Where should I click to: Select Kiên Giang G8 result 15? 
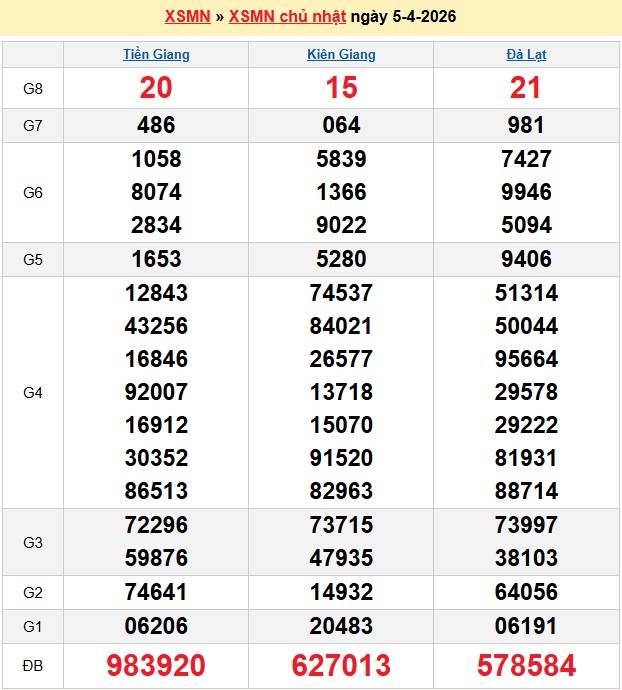click(341, 88)
